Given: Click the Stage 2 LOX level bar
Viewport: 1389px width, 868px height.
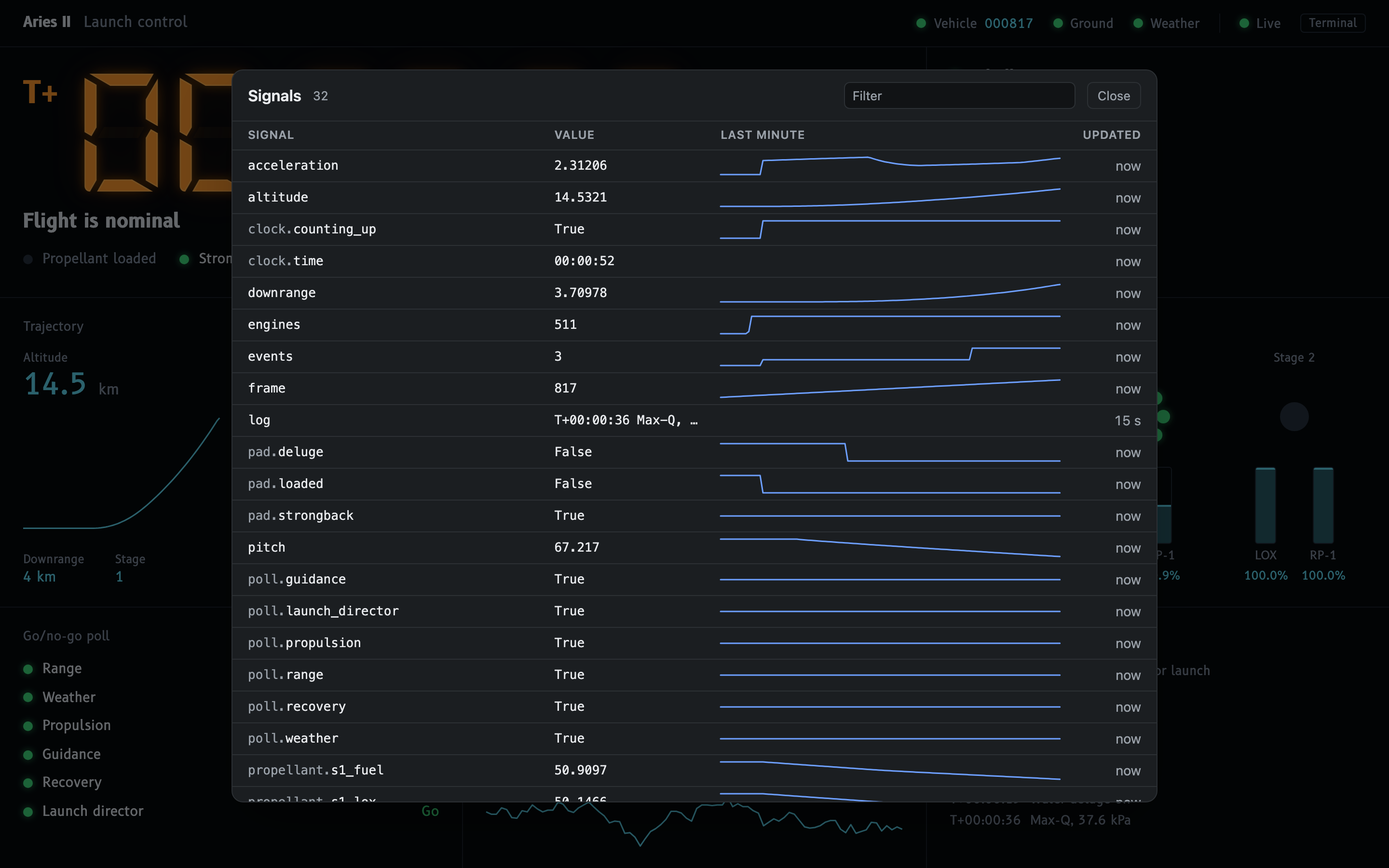Looking at the screenshot, I should coord(1265,505).
